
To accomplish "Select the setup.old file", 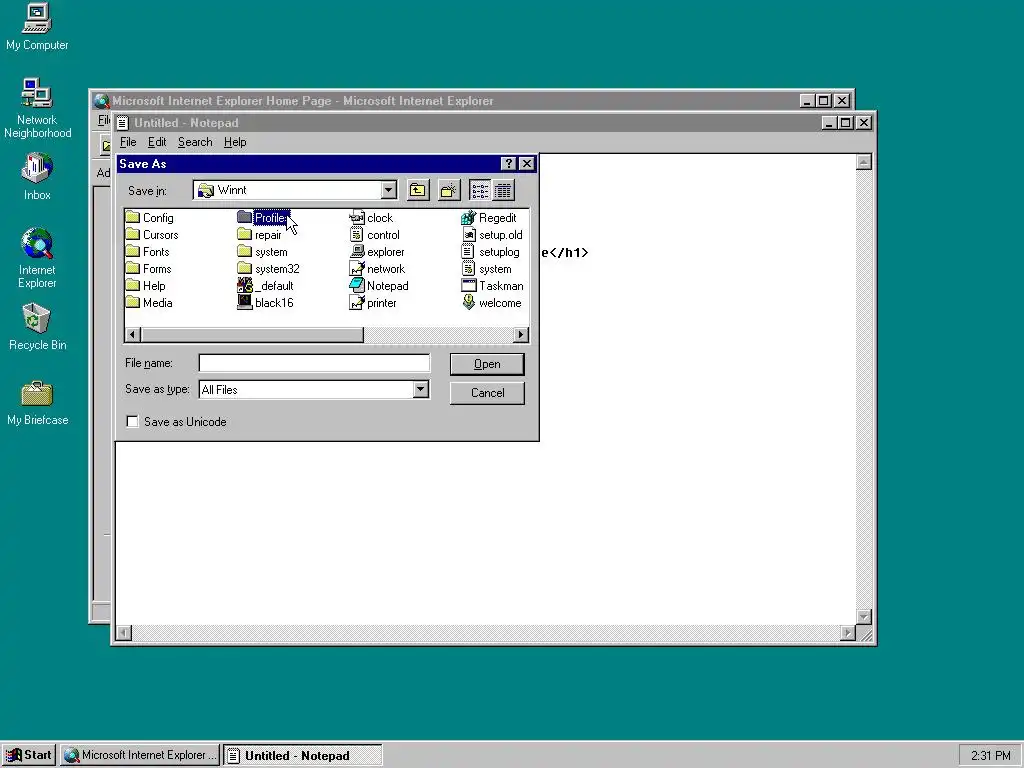I will coord(492,234).
